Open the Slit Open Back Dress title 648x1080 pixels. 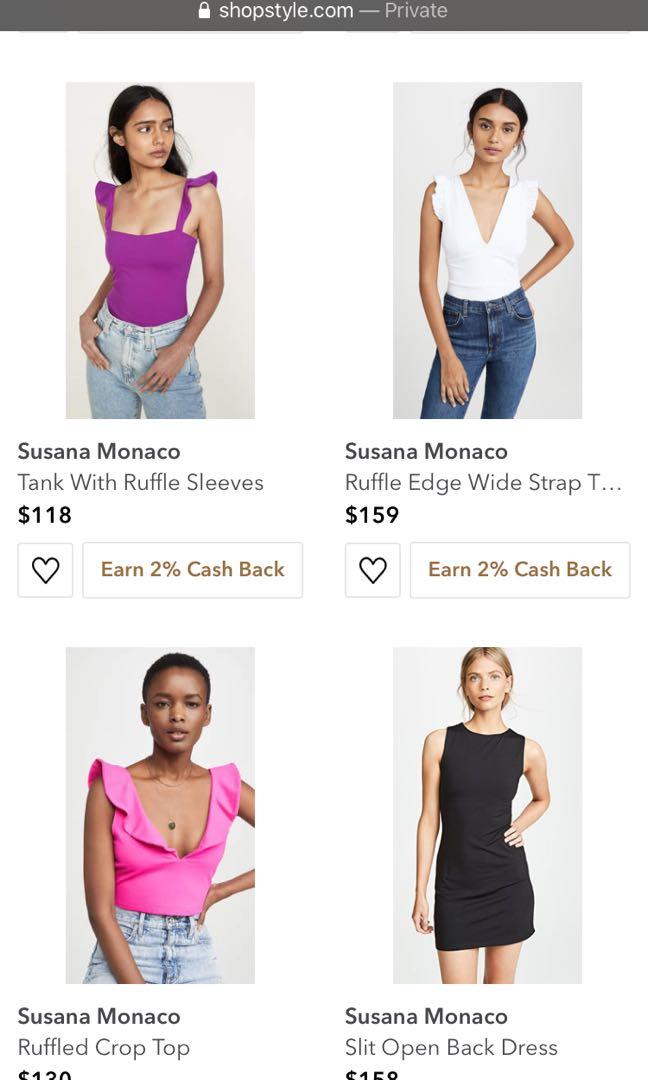(451, 1048)
